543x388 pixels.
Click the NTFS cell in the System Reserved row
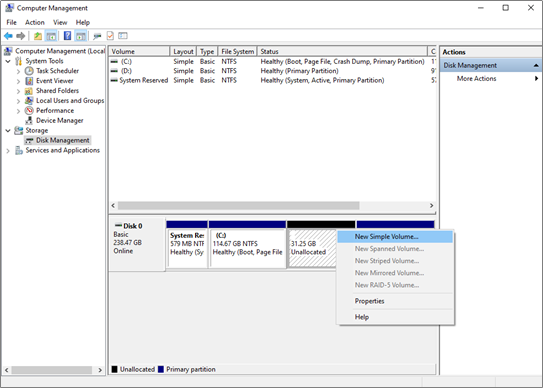click(x=229, y=80)
